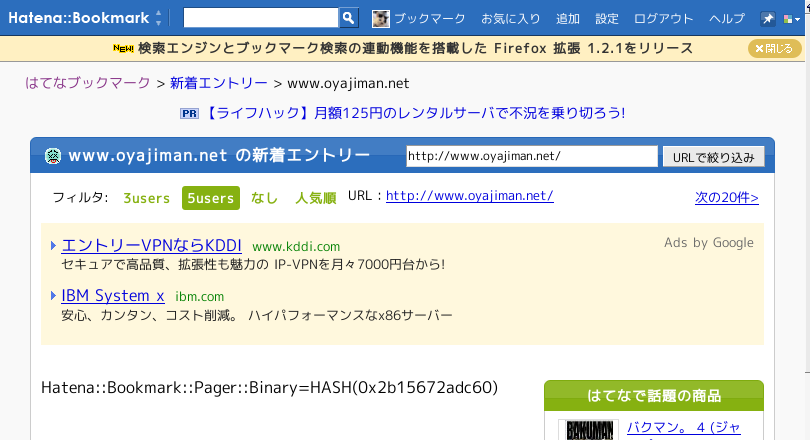The height and width of the screenshot is (440, 810).
Task: Click the user avatar icon beside ブックマーク
Action: coord(380,19)
